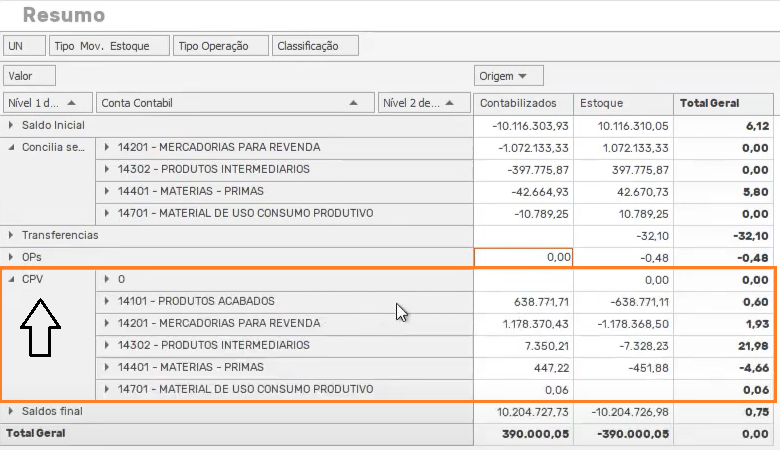
Task: Expand the Saldo Inicial row
Action: [x=12, y=126]
